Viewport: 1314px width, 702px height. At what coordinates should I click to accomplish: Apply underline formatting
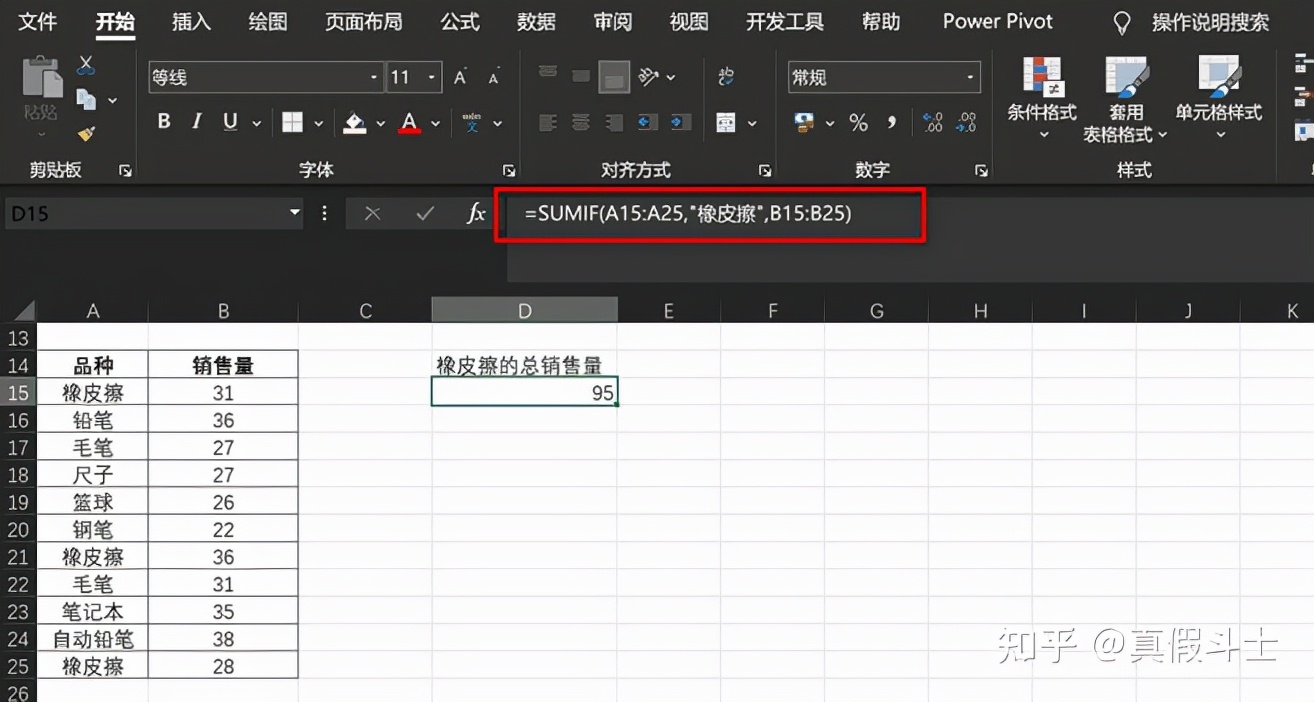[x=229, y=121]
